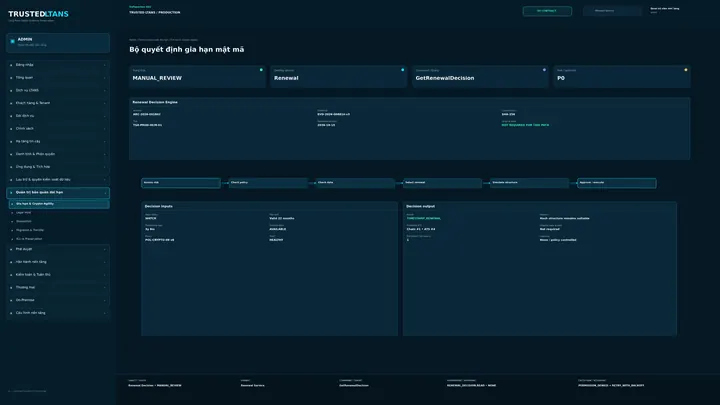Screen dimensions: 720x405
Task: Click the Renewal Decision Engine heading
Action: (155, 102)
